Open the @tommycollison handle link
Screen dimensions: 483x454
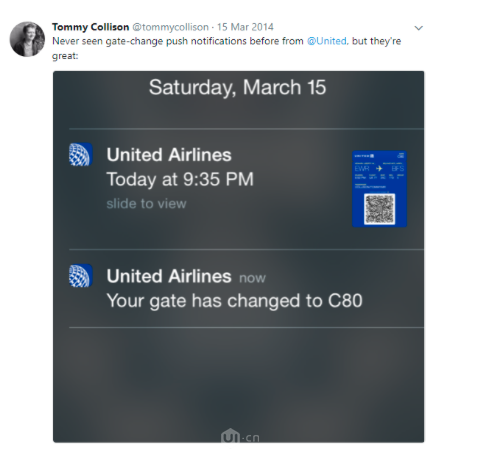pos(170,27)
